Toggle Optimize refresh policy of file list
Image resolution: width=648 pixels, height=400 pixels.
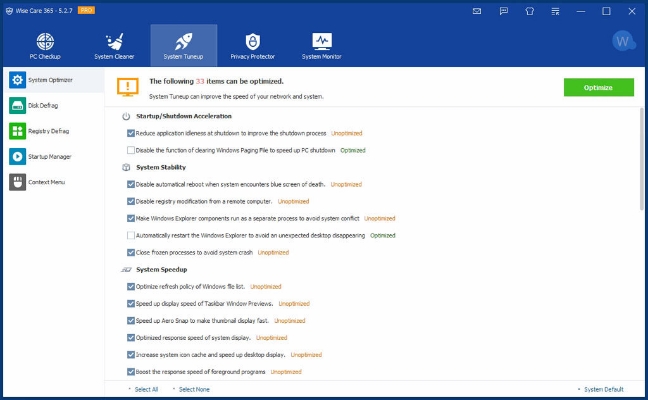point(131,286)
